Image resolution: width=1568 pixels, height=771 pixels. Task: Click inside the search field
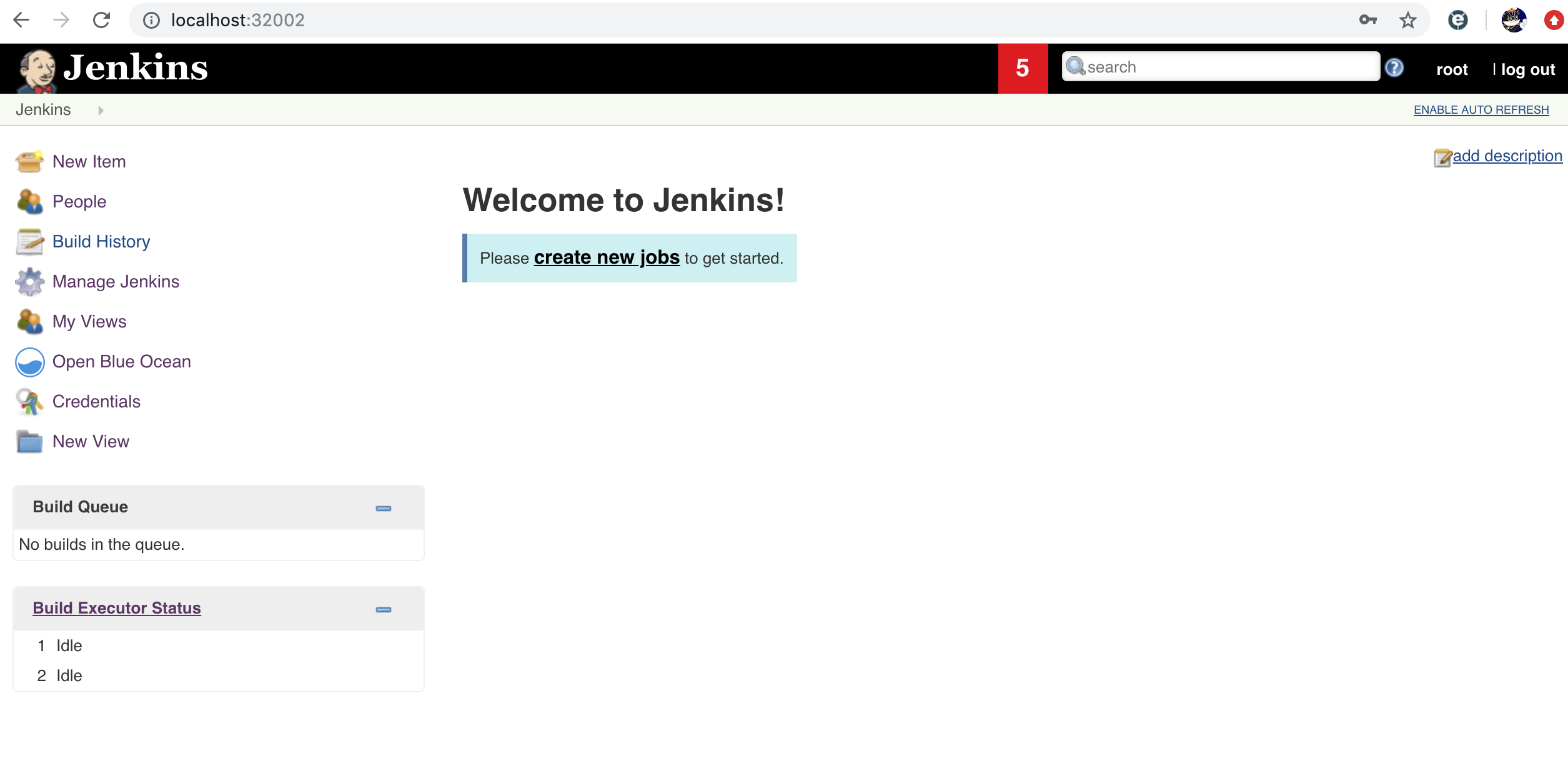coord(1218,66)
